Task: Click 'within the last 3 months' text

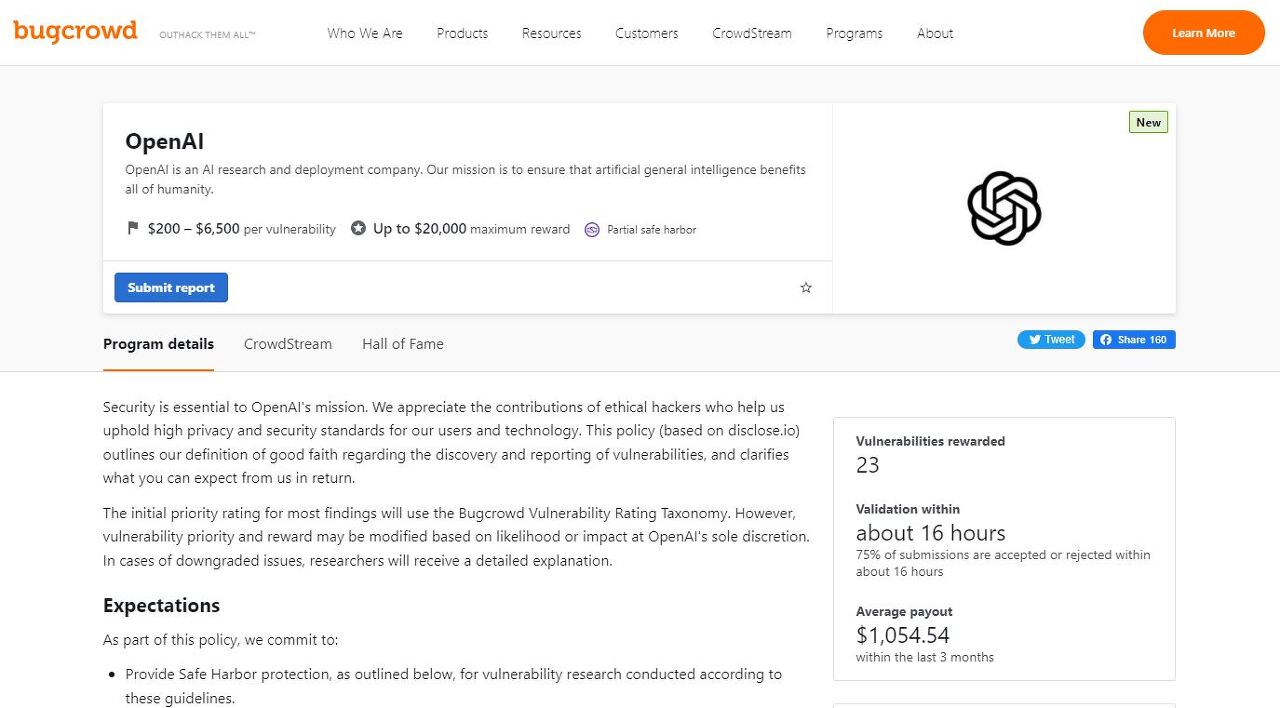Action: [925, 657]
